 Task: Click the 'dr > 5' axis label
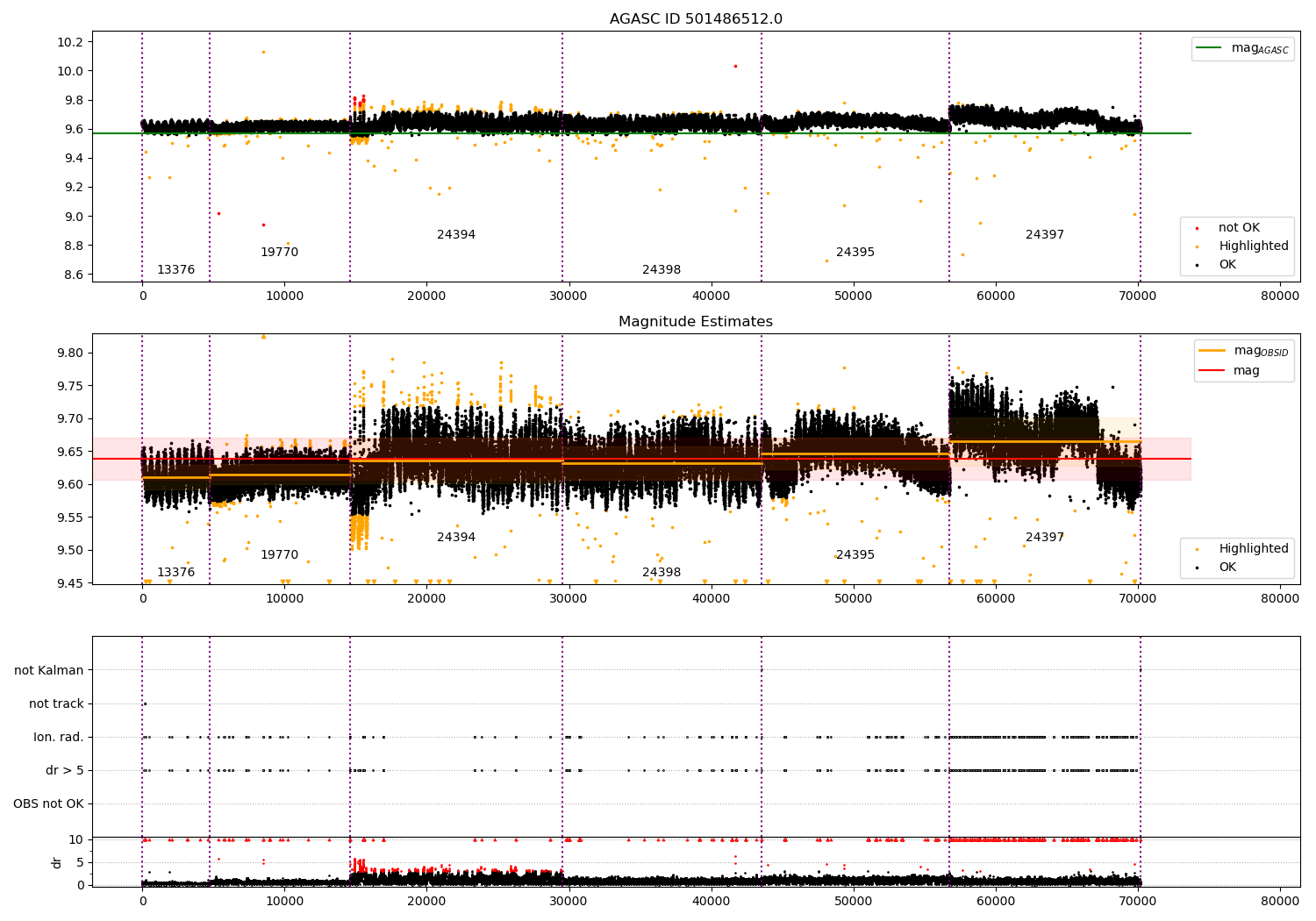point(65,770)
